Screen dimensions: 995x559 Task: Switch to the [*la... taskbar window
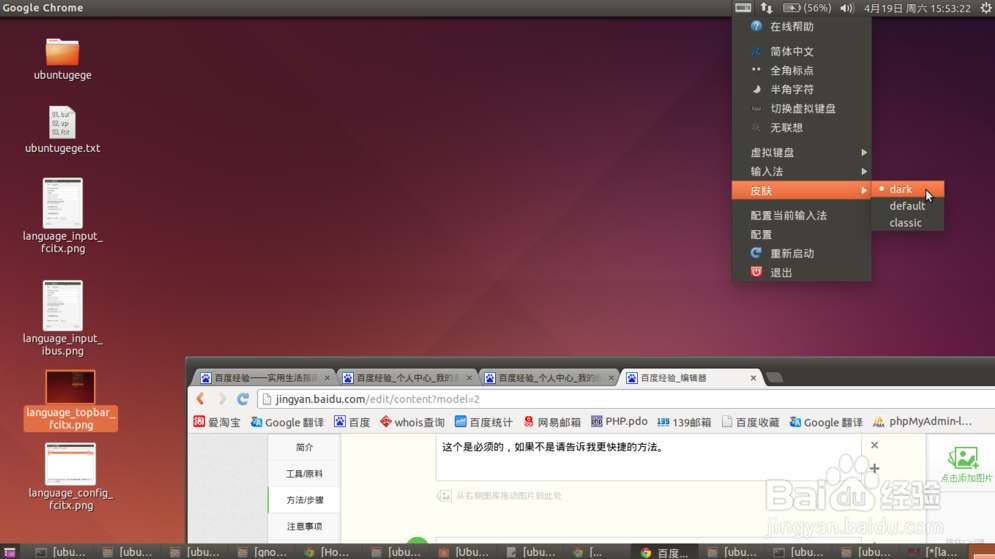(x=933, y=552)
